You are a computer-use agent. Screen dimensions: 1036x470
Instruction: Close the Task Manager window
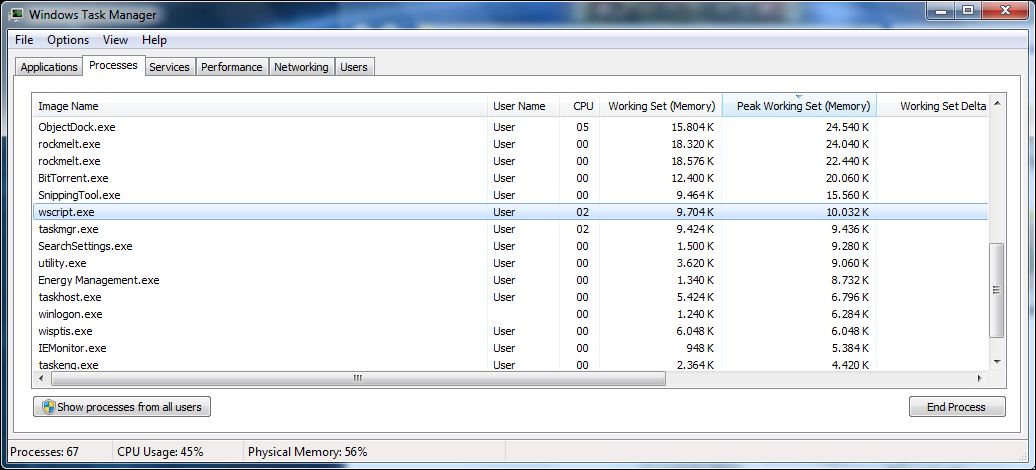1007,10
